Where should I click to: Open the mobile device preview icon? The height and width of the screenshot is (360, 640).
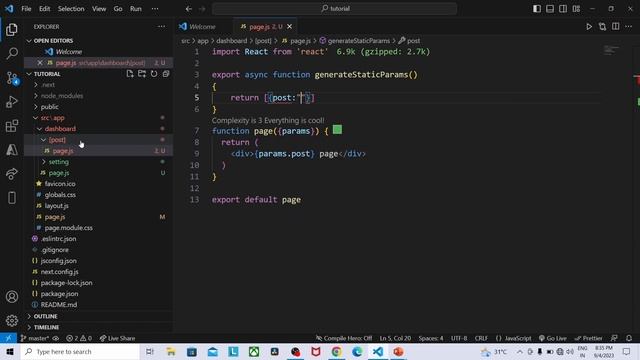tap(12, 198)
